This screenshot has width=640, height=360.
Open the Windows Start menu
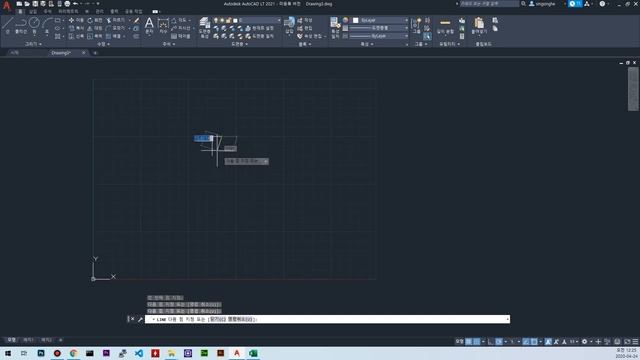8,353
